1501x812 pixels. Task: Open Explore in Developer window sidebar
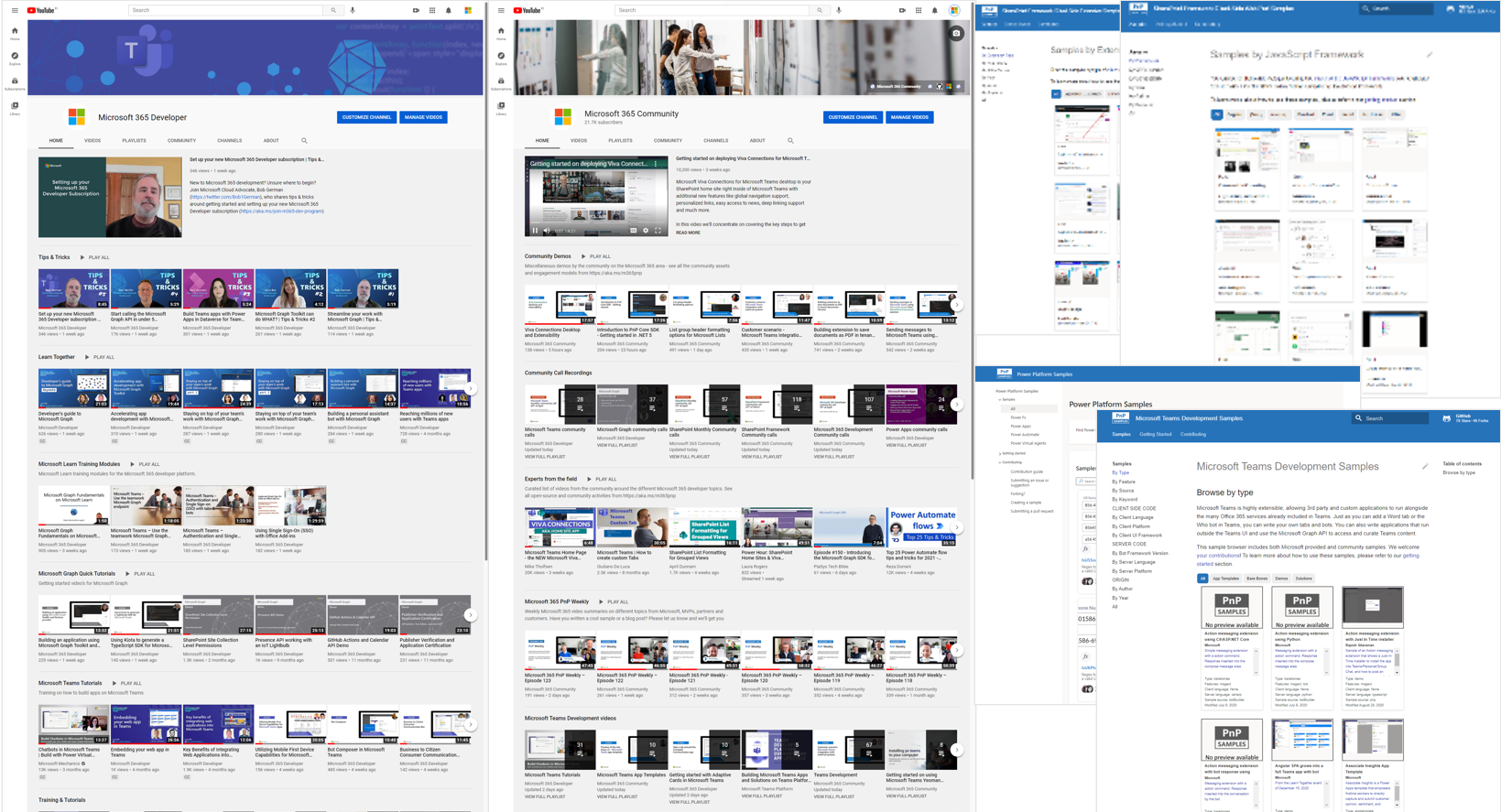tap(15, 59)
